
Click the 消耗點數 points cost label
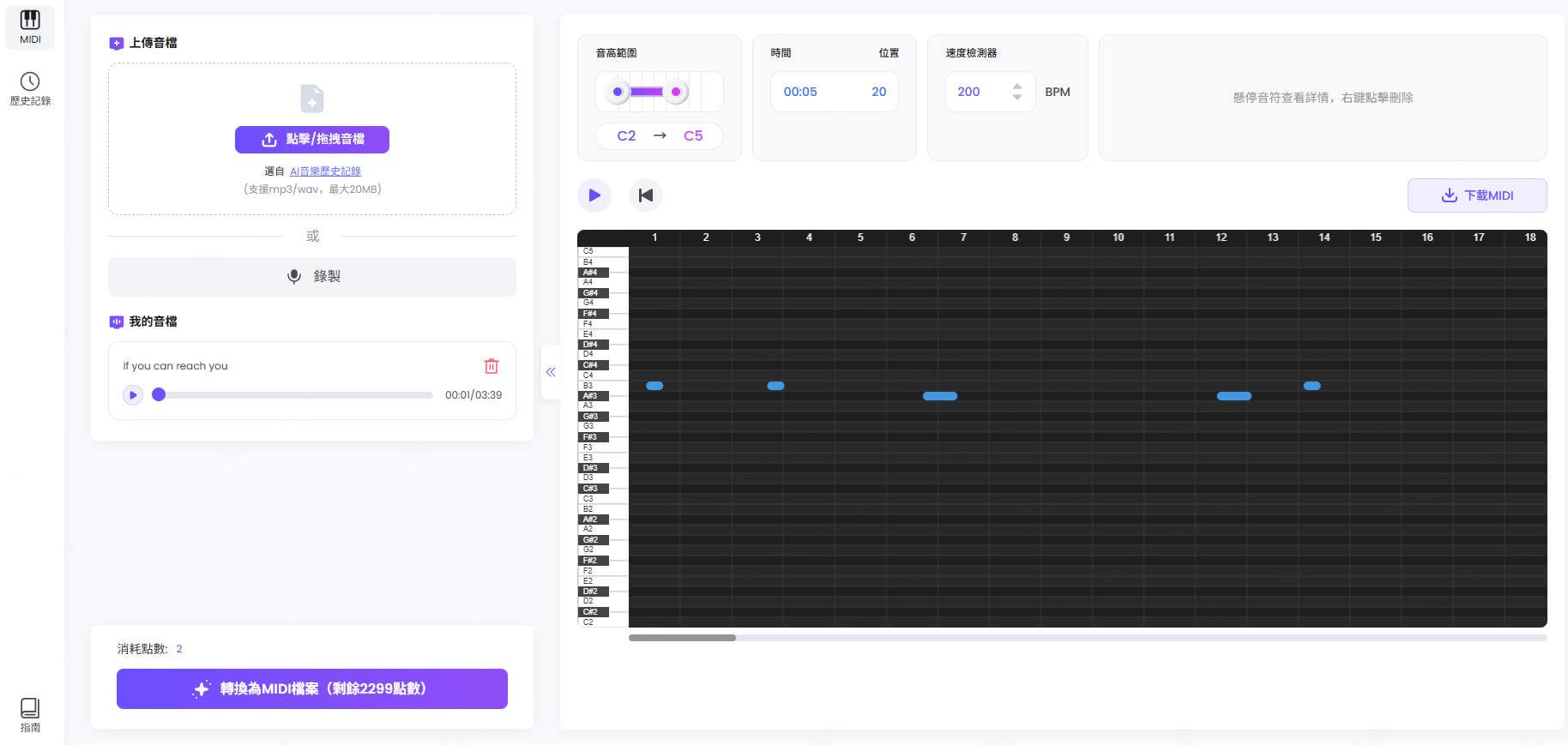click(142, 649)
